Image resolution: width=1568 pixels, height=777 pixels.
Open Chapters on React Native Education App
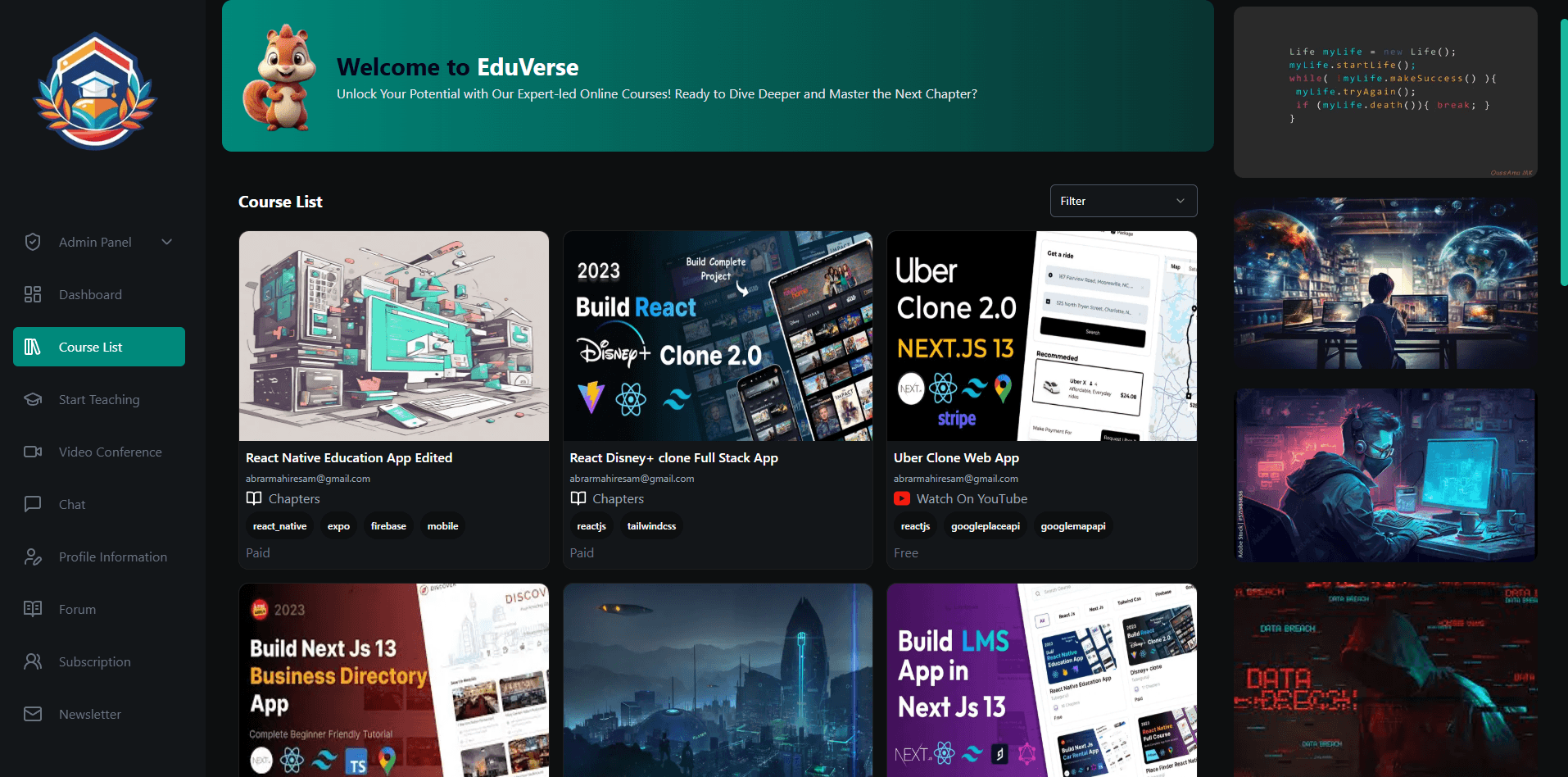click(293, 498)
